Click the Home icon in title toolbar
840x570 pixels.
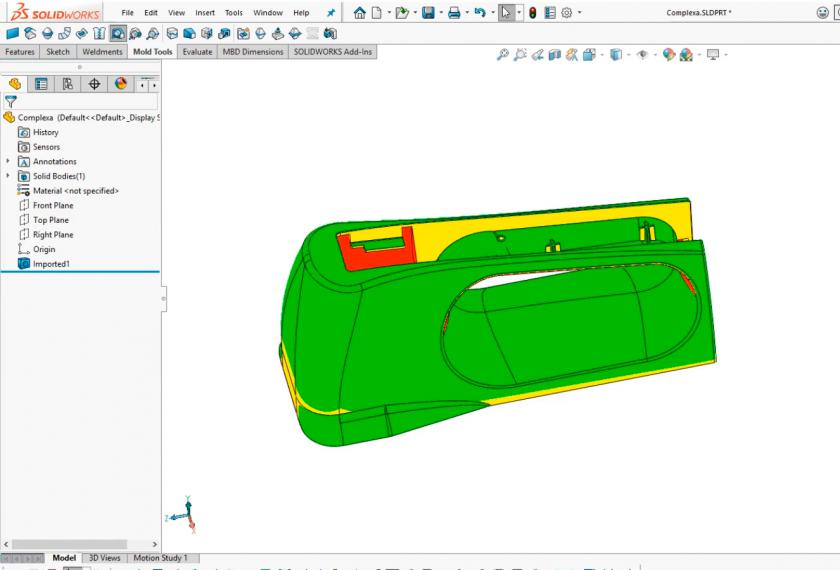click(x=360, y=13)
